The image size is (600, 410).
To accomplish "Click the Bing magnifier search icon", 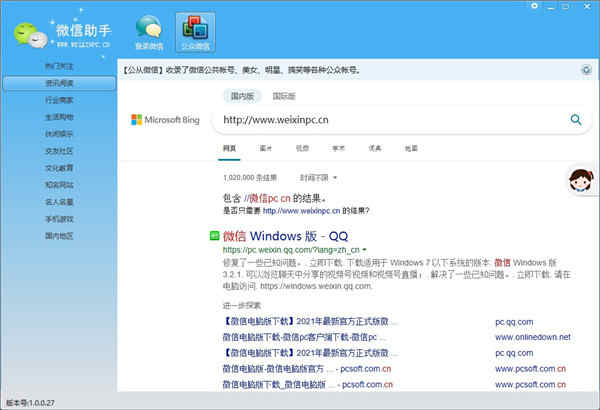I will click(576, 120).
